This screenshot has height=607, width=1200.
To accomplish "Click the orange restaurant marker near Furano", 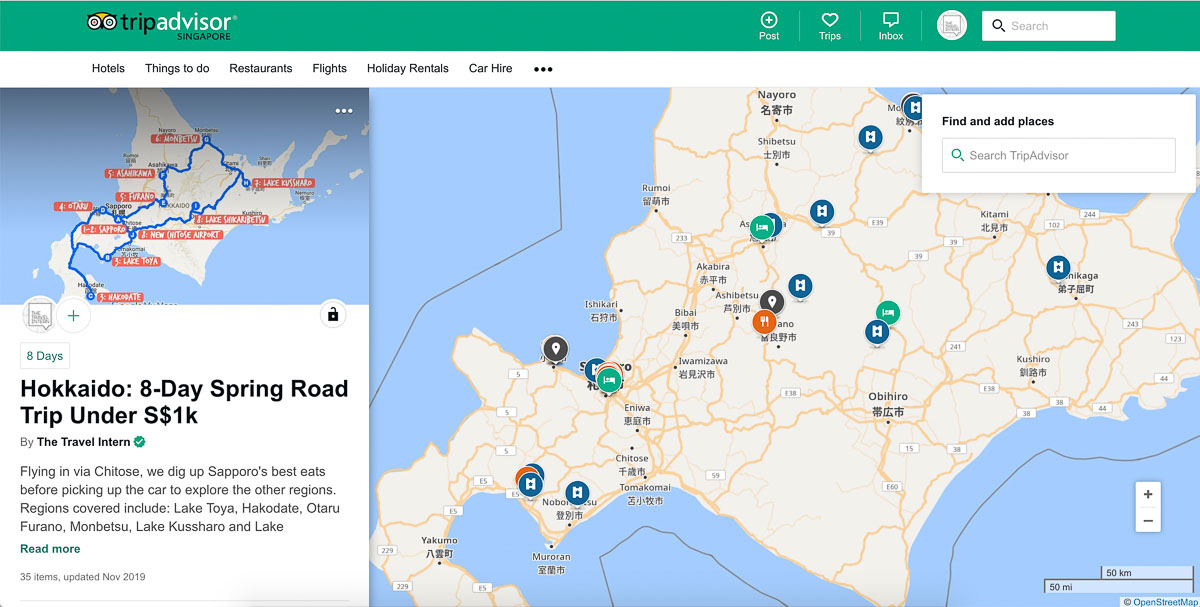I will [x=766, y=321].
